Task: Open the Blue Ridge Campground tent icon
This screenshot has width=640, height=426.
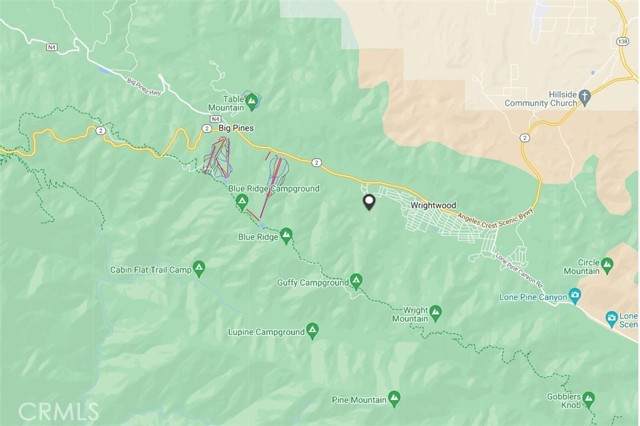Action: coord(242,202)
